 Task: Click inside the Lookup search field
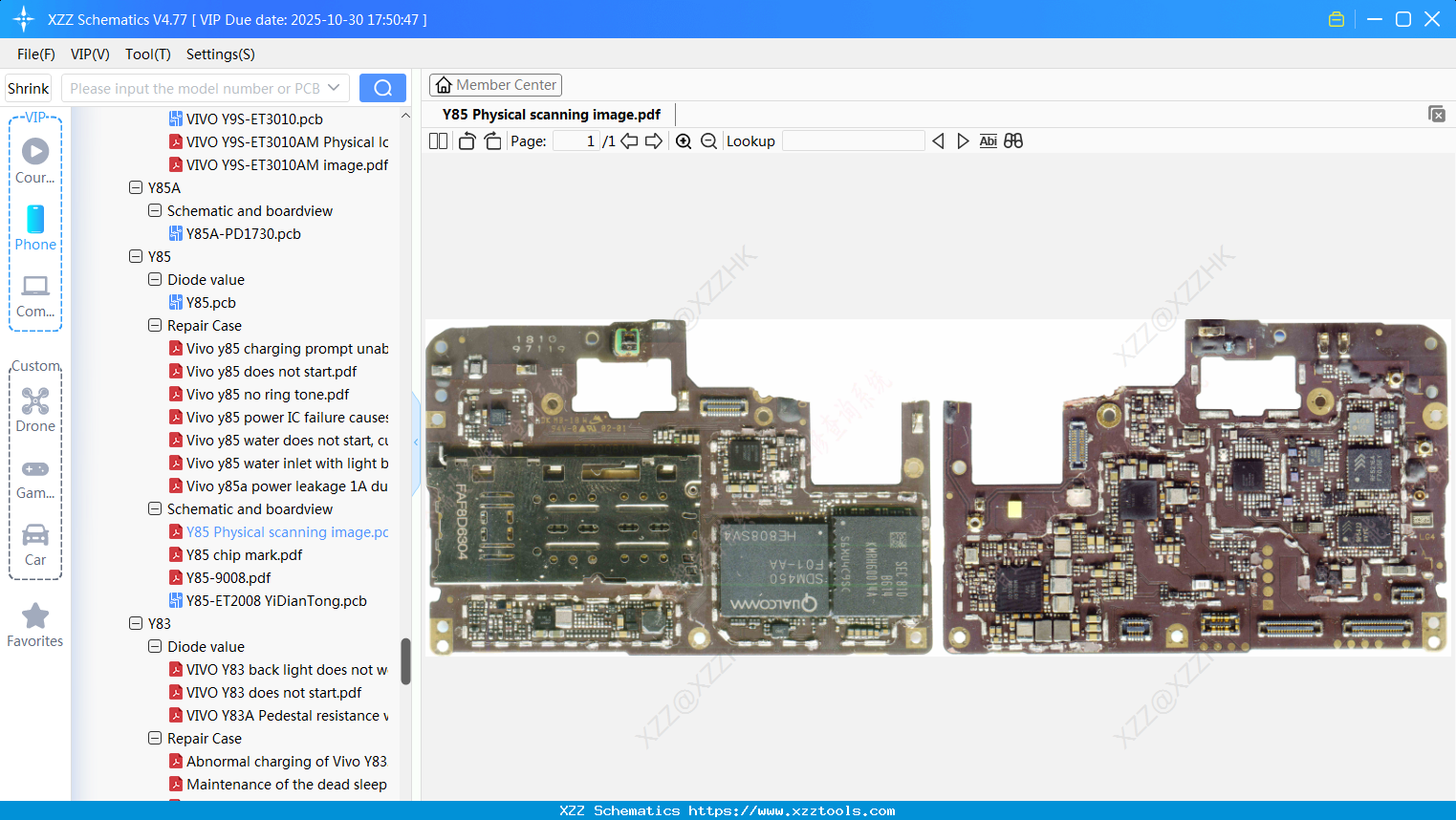854,140
